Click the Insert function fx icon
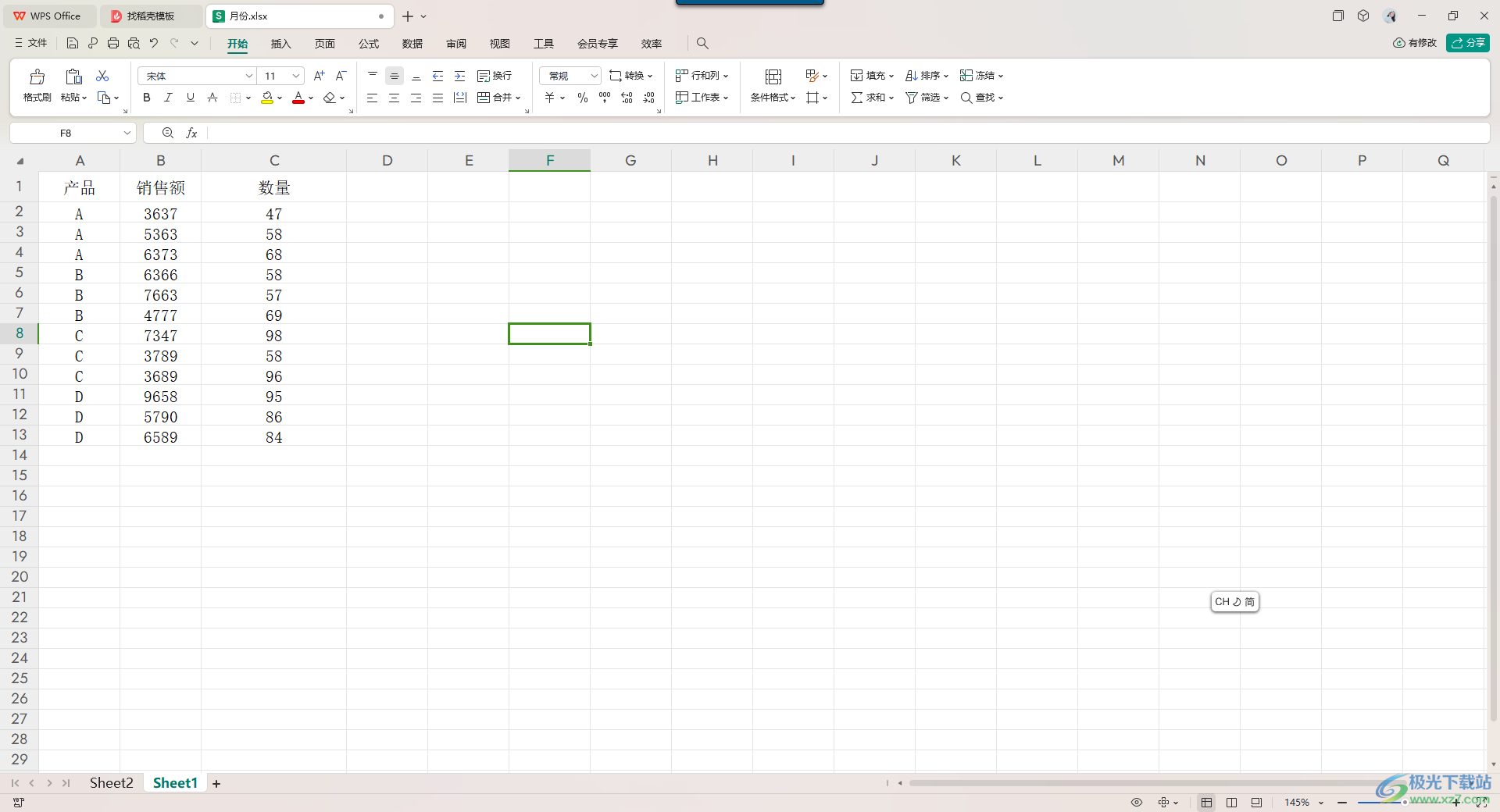The image size is (1500, 812). tap(191, 133)
